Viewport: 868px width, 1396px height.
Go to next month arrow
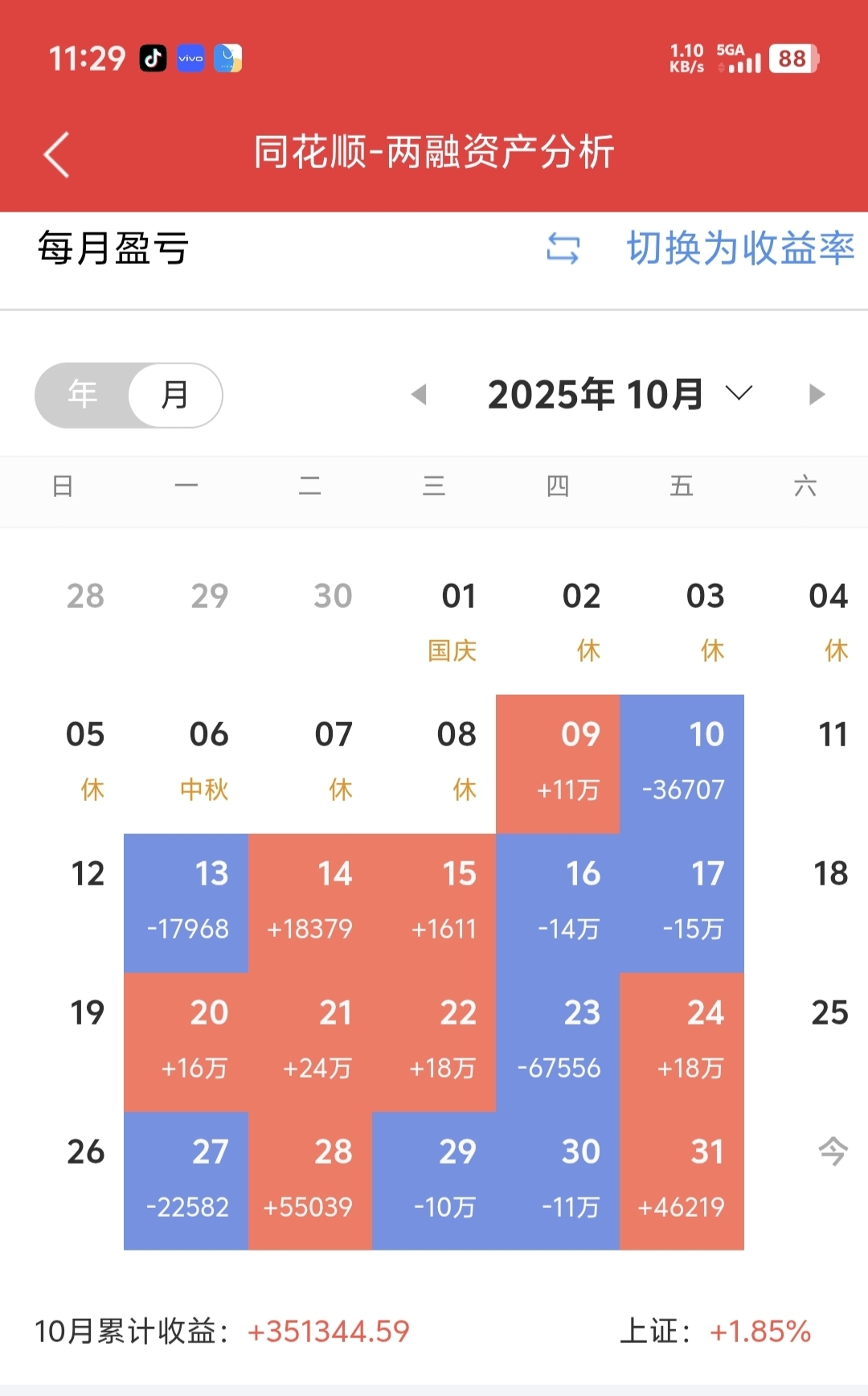click(x=817, y=394)
